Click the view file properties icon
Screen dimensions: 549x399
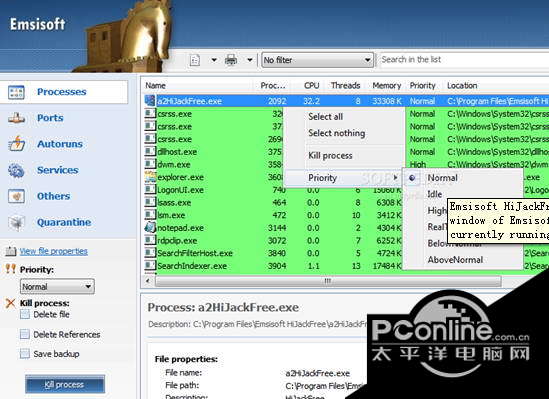[11, 251]
